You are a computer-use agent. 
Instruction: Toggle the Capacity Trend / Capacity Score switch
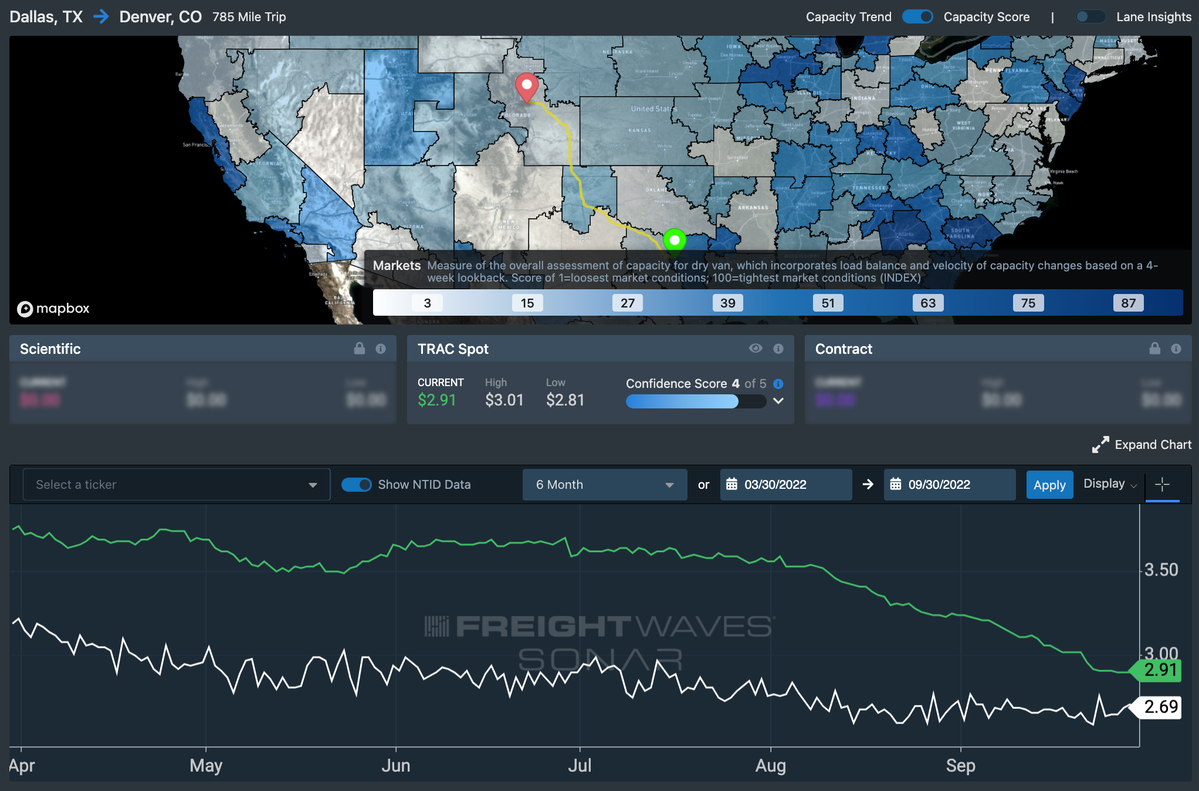[918, 17]
